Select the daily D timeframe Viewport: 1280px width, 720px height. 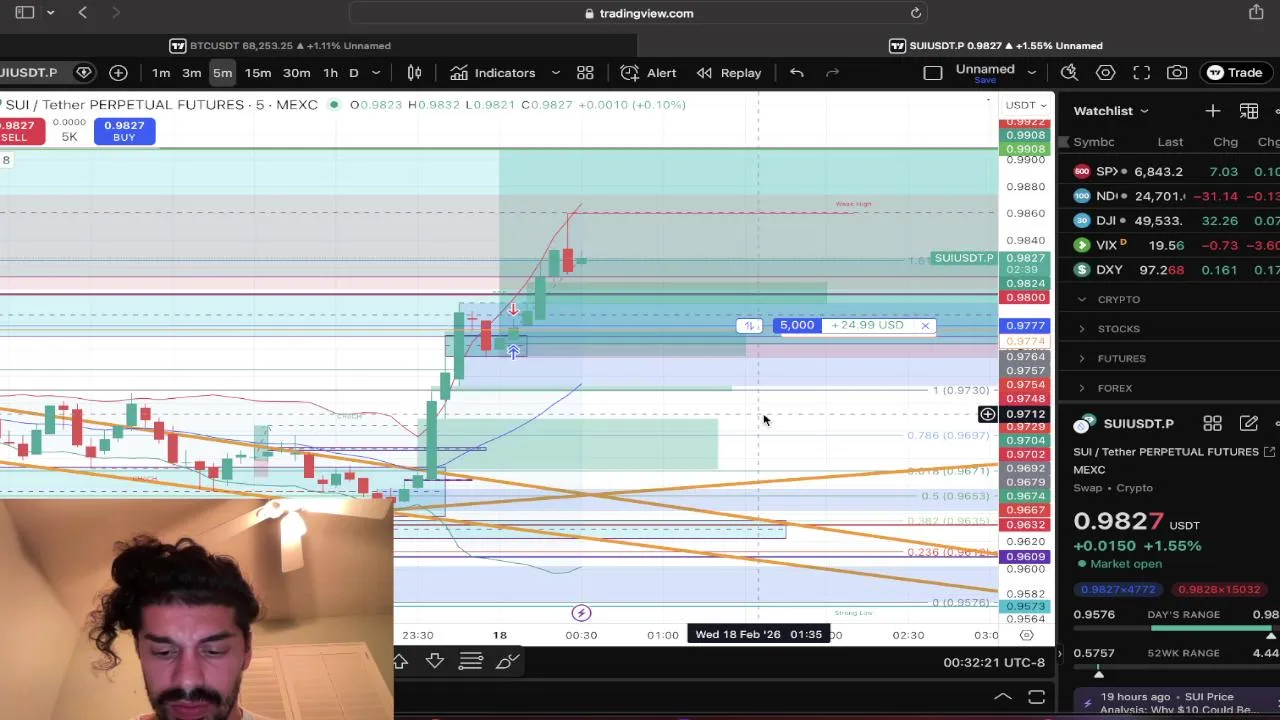(x=353, y=73)
